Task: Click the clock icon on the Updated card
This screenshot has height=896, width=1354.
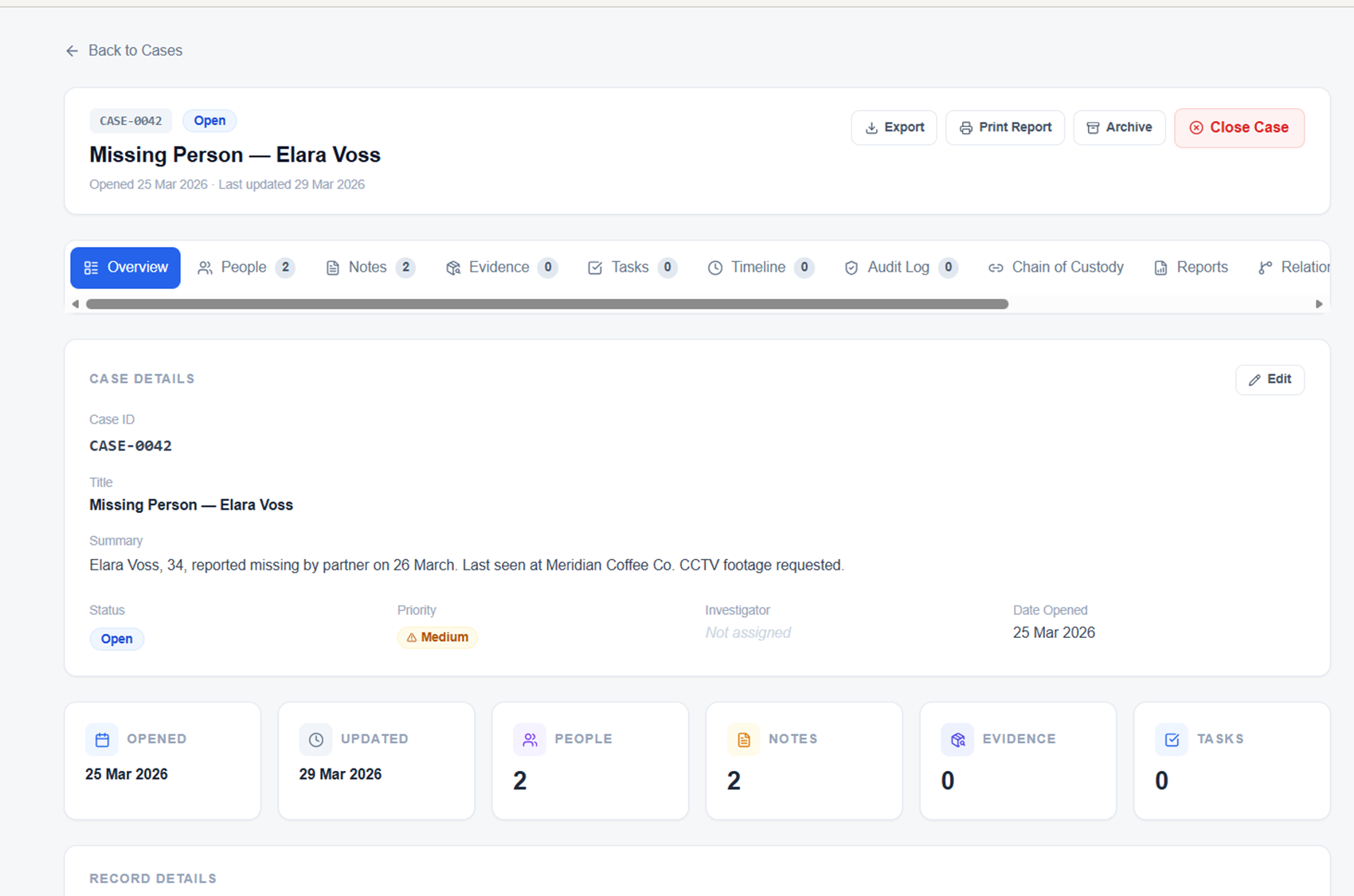Action: [315, 739]
